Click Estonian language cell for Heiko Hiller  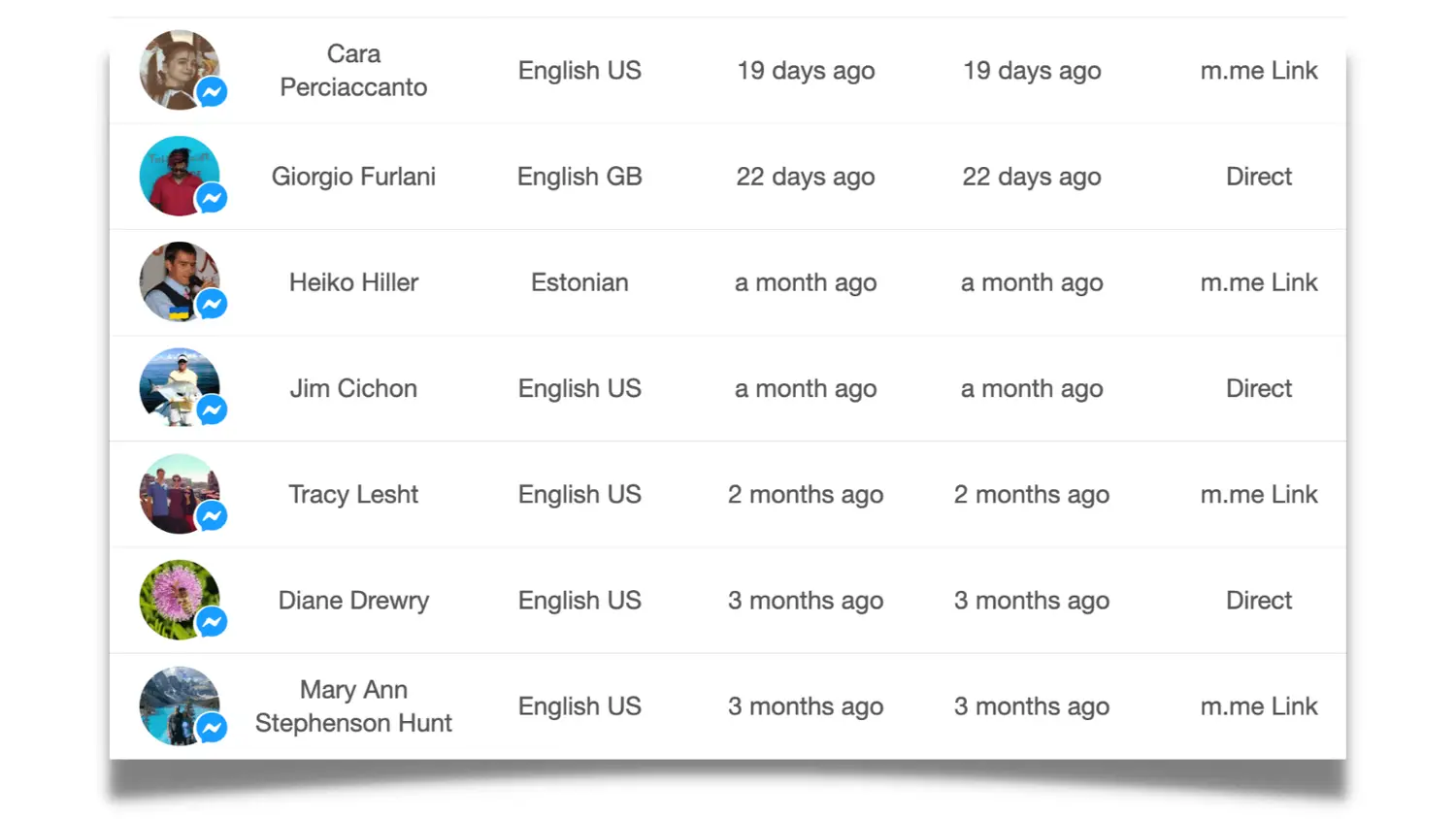pyautogui.click(x=579, y=282)
